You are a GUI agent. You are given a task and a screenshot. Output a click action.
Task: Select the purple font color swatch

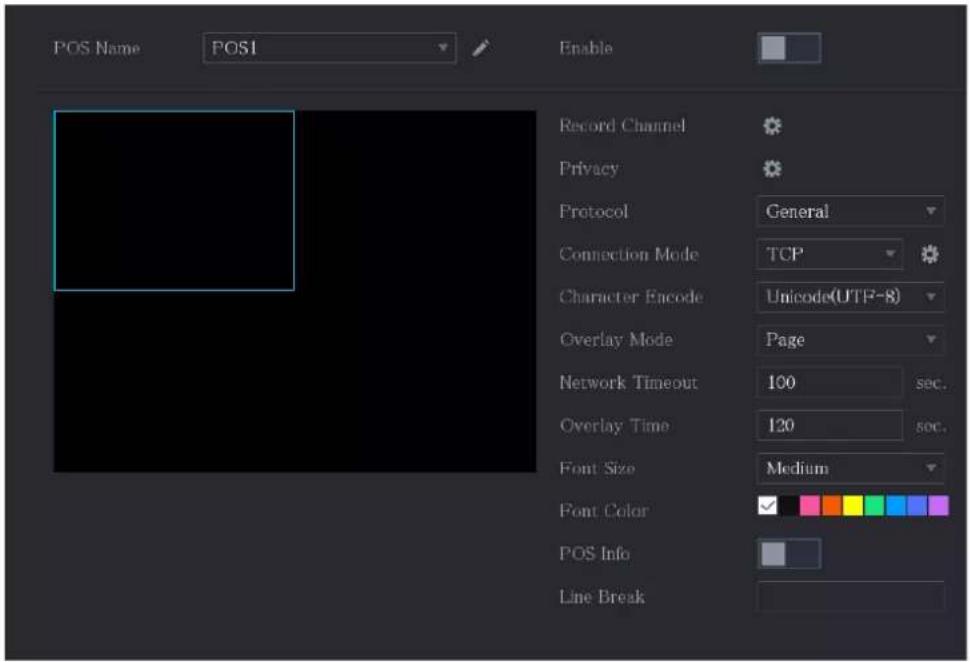click(x=938, y=506)
